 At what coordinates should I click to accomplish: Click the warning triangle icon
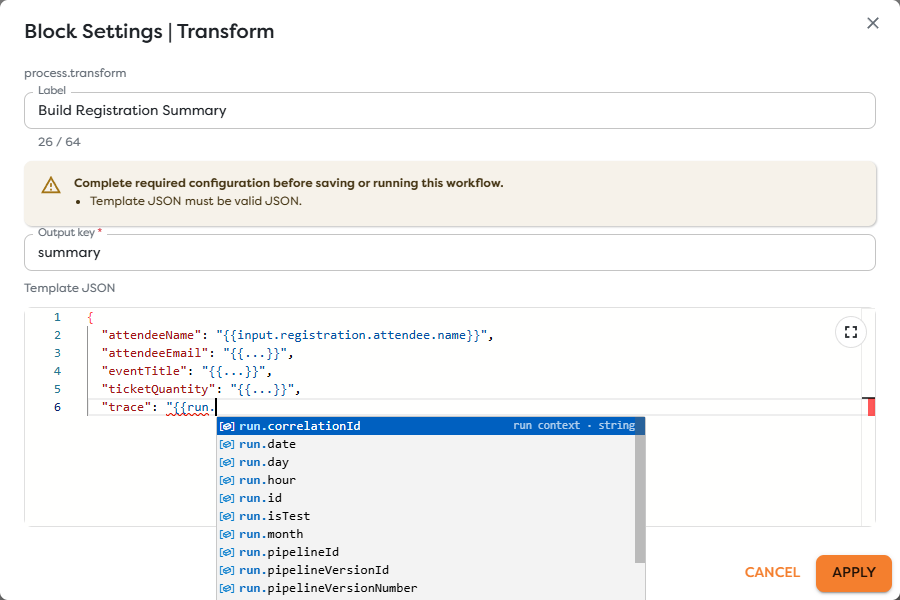pos(51,185)
